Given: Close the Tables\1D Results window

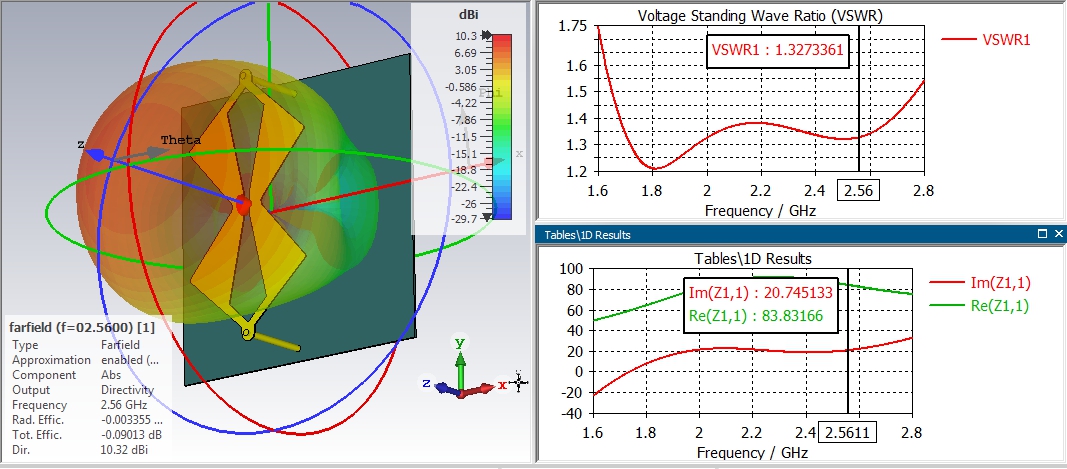Looking at the screenshot, I should tap(1056, 234).
